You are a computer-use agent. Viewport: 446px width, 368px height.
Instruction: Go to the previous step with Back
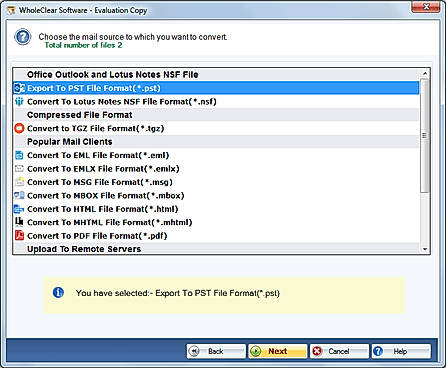216,351
